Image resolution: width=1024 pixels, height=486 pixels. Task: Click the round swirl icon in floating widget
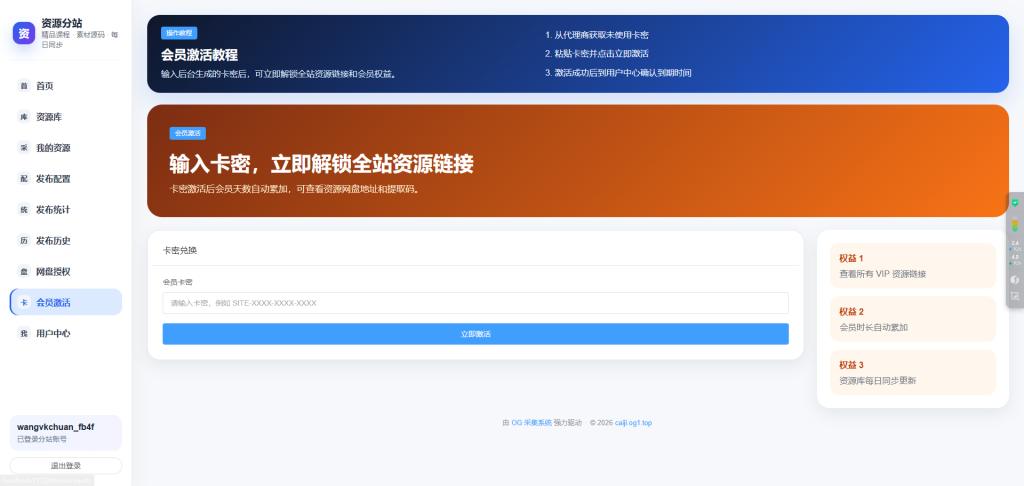pos(1015,280)
